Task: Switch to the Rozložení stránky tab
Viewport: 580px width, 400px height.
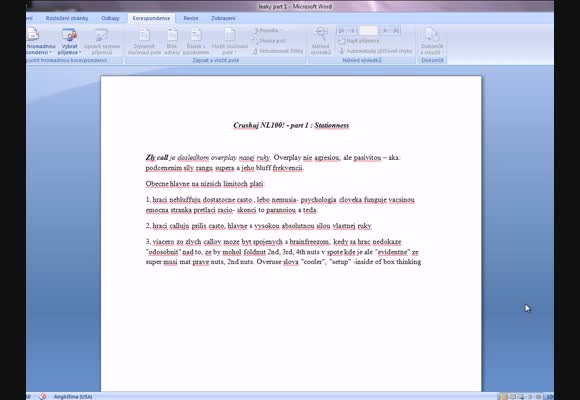Action: point(67,18)
